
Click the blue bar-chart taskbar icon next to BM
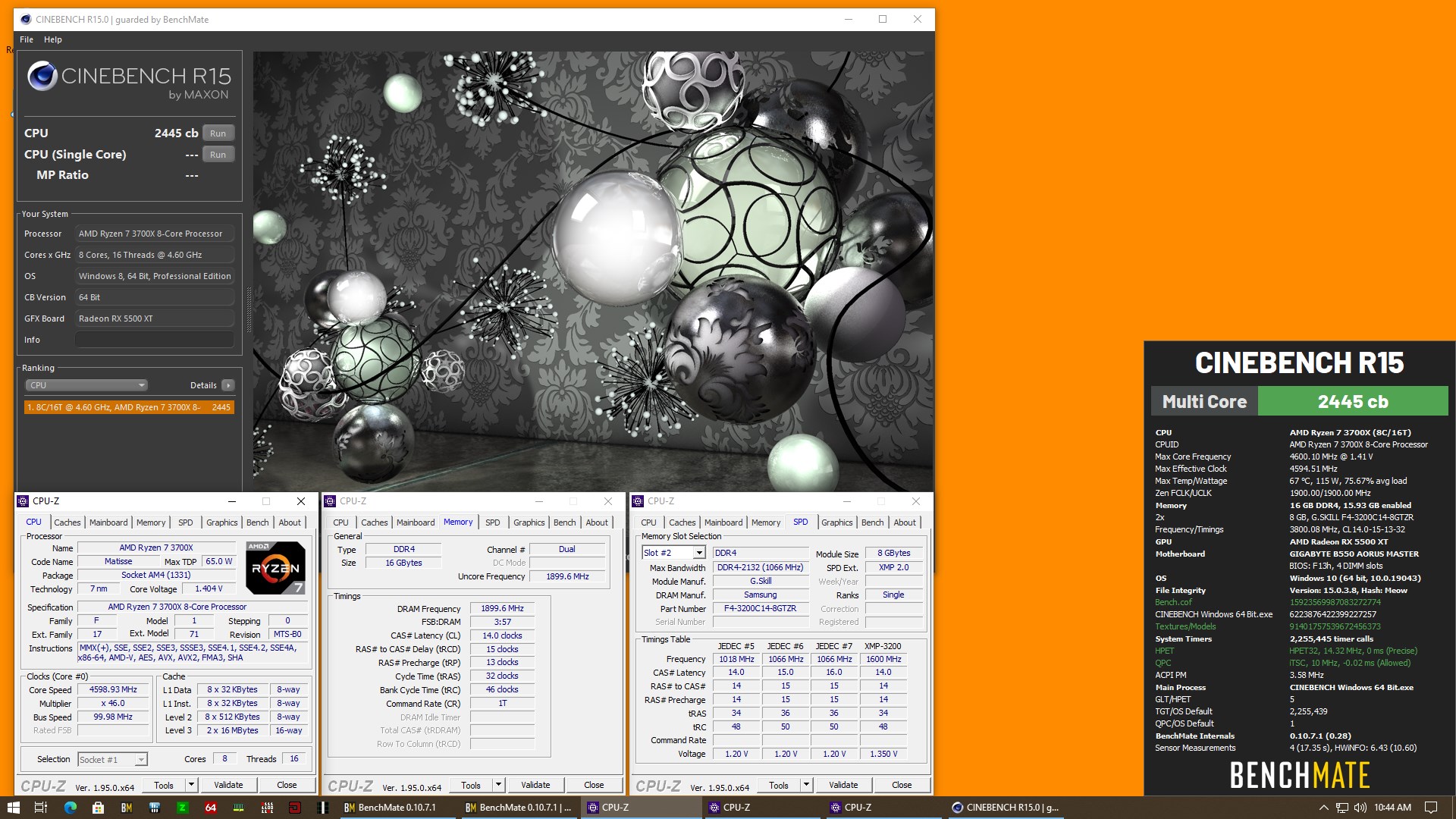[x=154, y=808]
